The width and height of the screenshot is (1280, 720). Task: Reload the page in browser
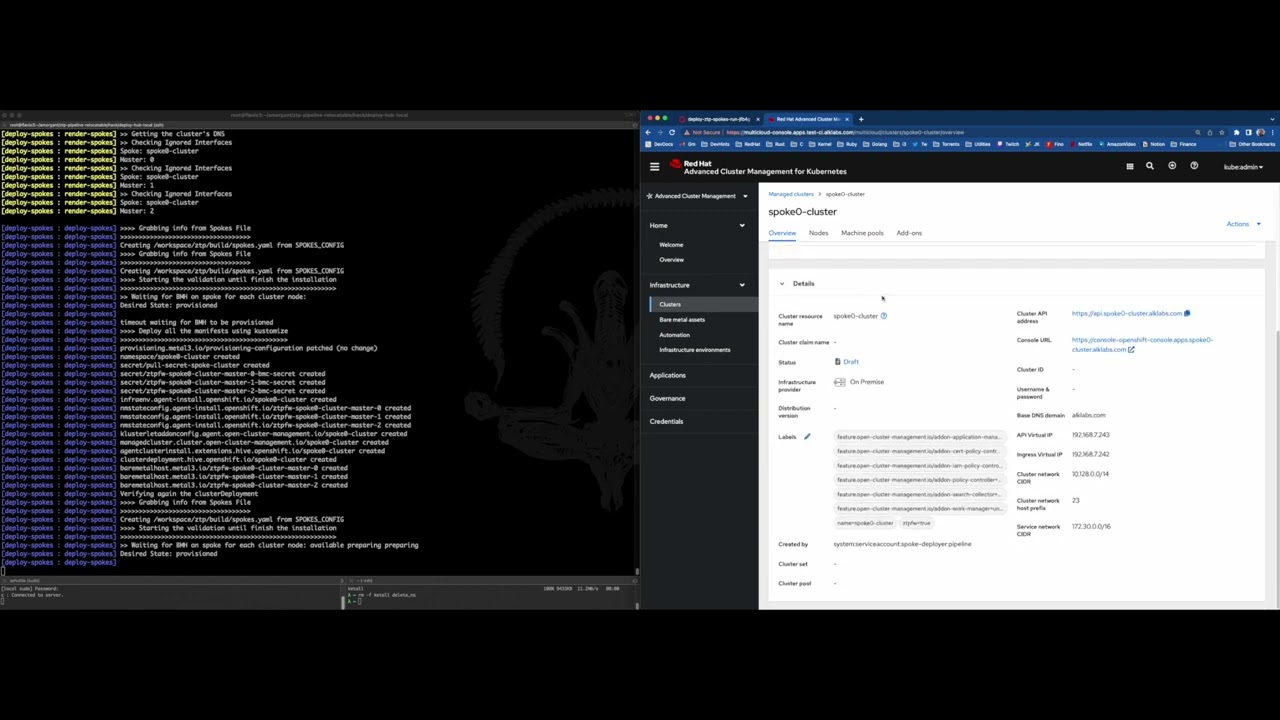click(x=672, y=132)
